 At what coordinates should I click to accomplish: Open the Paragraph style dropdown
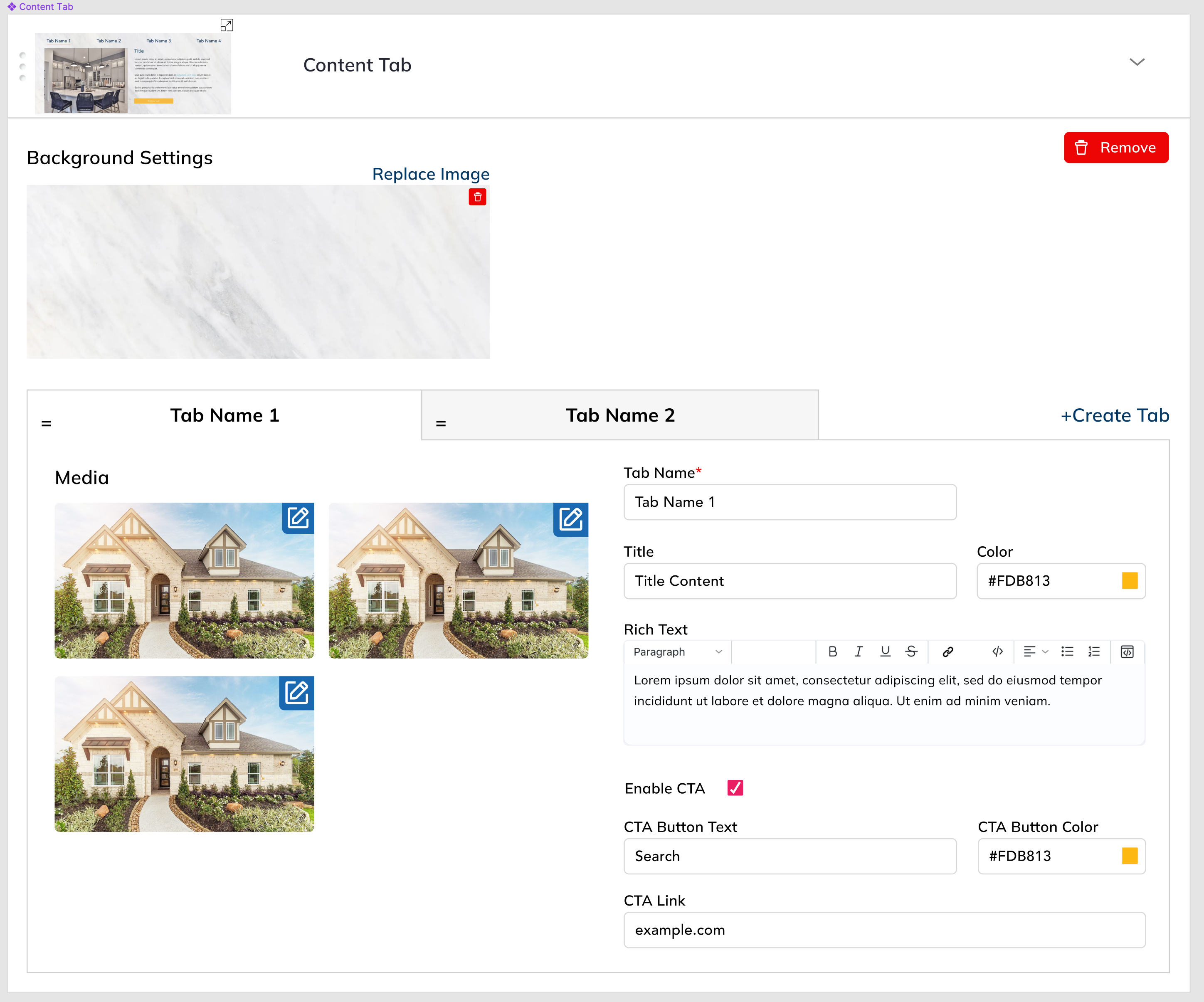(677, 652)
